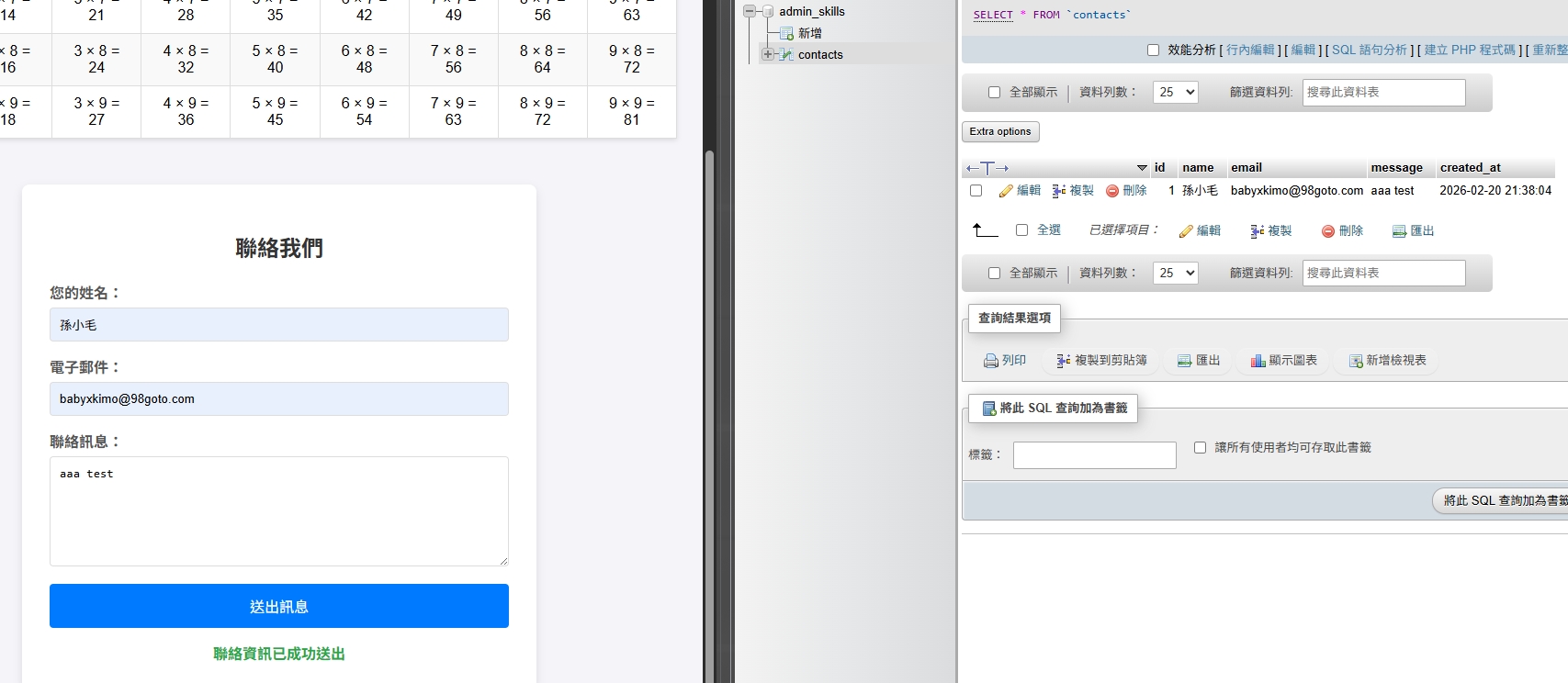The width and height of the screenshot is (1568, 683).
Task: Click the 編輯 link in the query bar
Action: coord(1303,50)
